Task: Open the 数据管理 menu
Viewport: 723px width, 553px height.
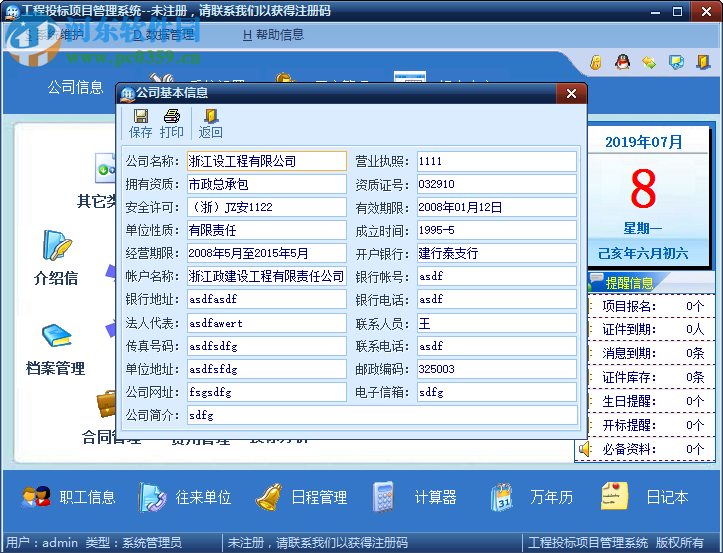Action: pyautogui.click(x=163, y=35)
